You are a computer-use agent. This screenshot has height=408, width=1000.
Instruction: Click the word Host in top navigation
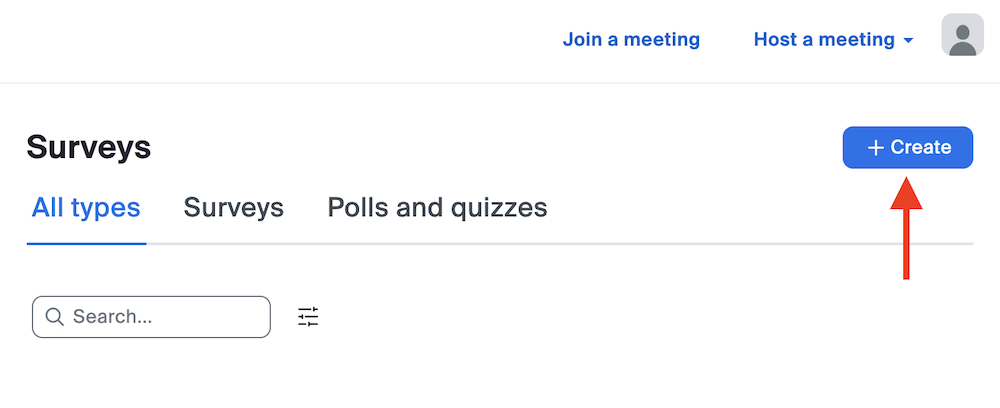coord(775,40)
